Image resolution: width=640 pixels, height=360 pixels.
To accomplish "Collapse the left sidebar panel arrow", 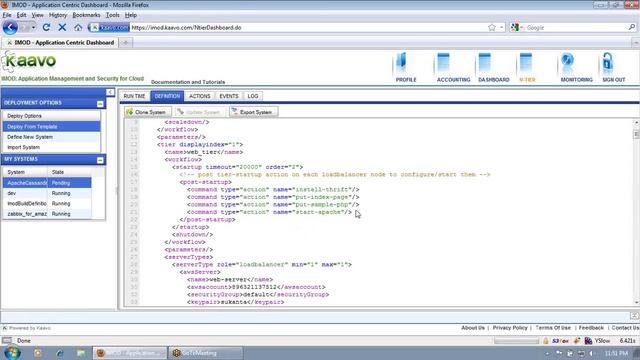I will (110, 92).
